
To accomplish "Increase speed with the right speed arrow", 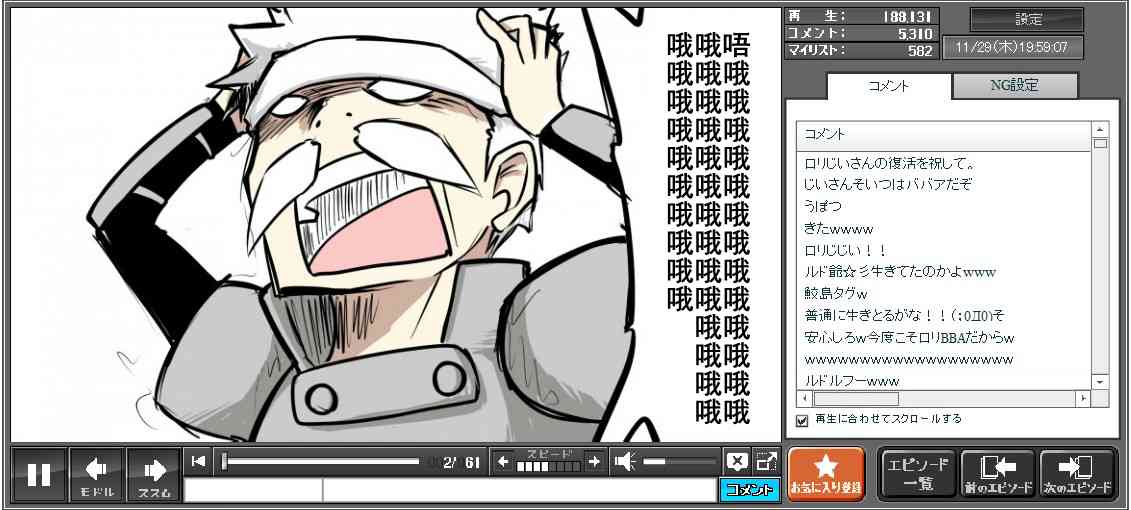I will click(x=594, y=461).
